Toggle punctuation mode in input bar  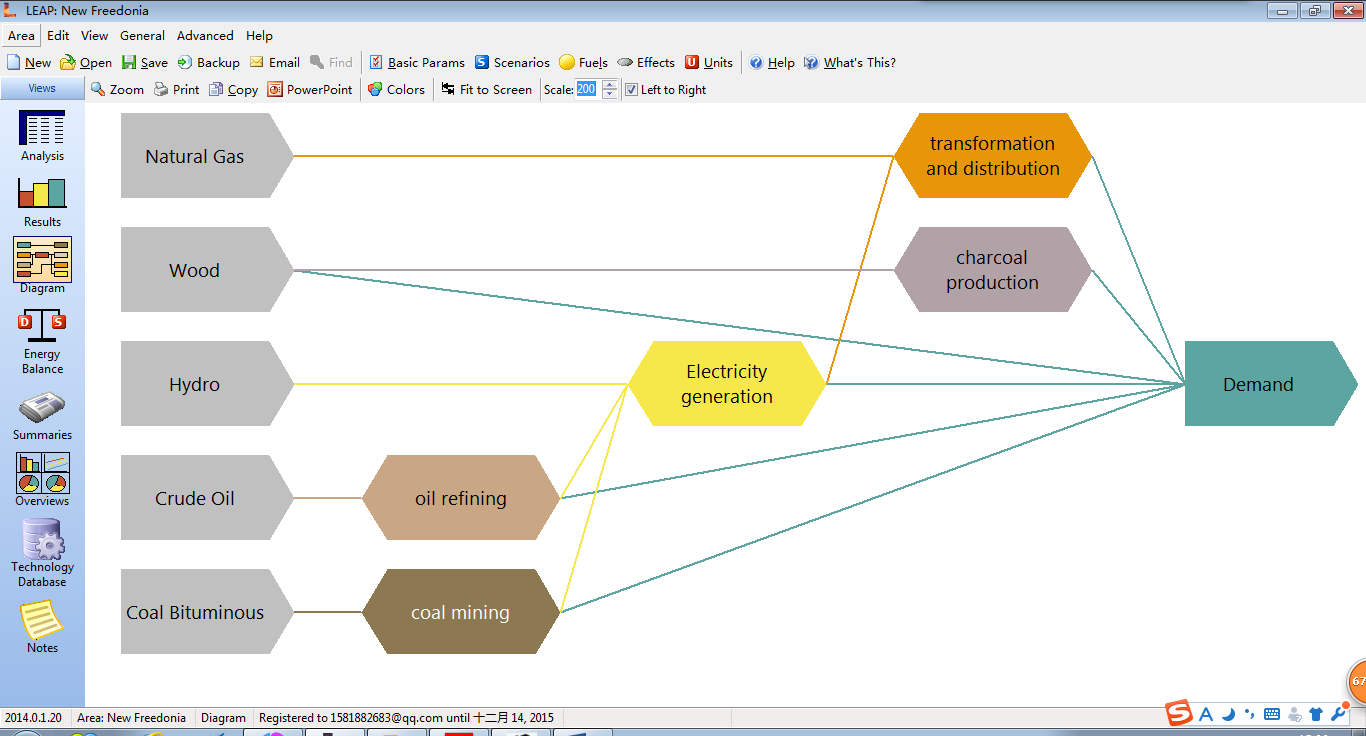(1249, 714)
